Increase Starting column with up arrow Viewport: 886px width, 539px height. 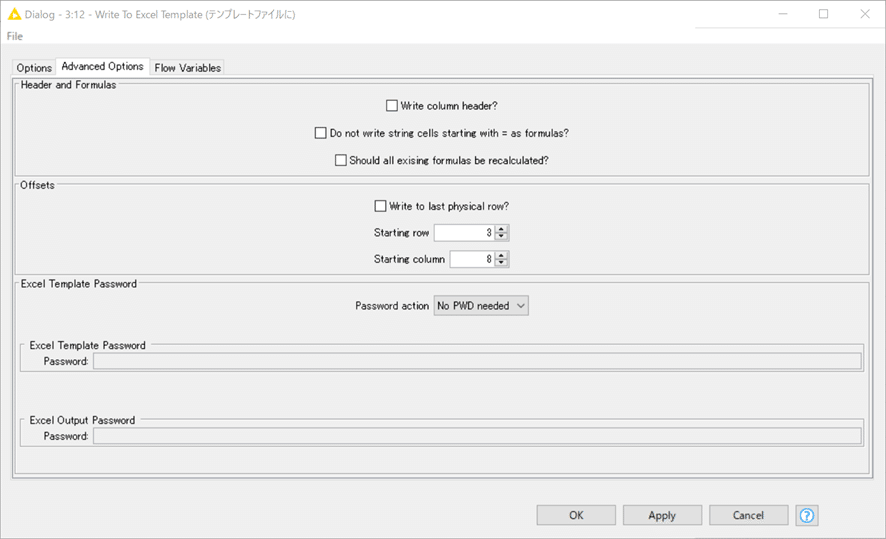click(502, 255)
